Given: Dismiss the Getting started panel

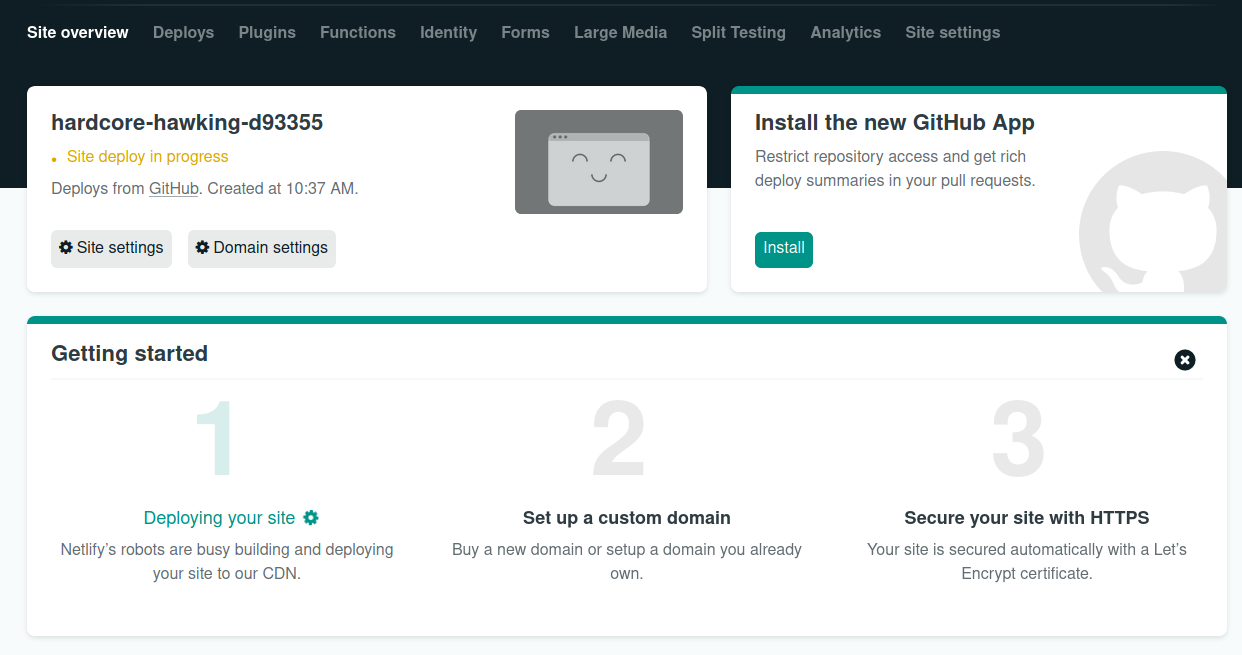Looking at the screenshot, I should tap(1185, 360).
